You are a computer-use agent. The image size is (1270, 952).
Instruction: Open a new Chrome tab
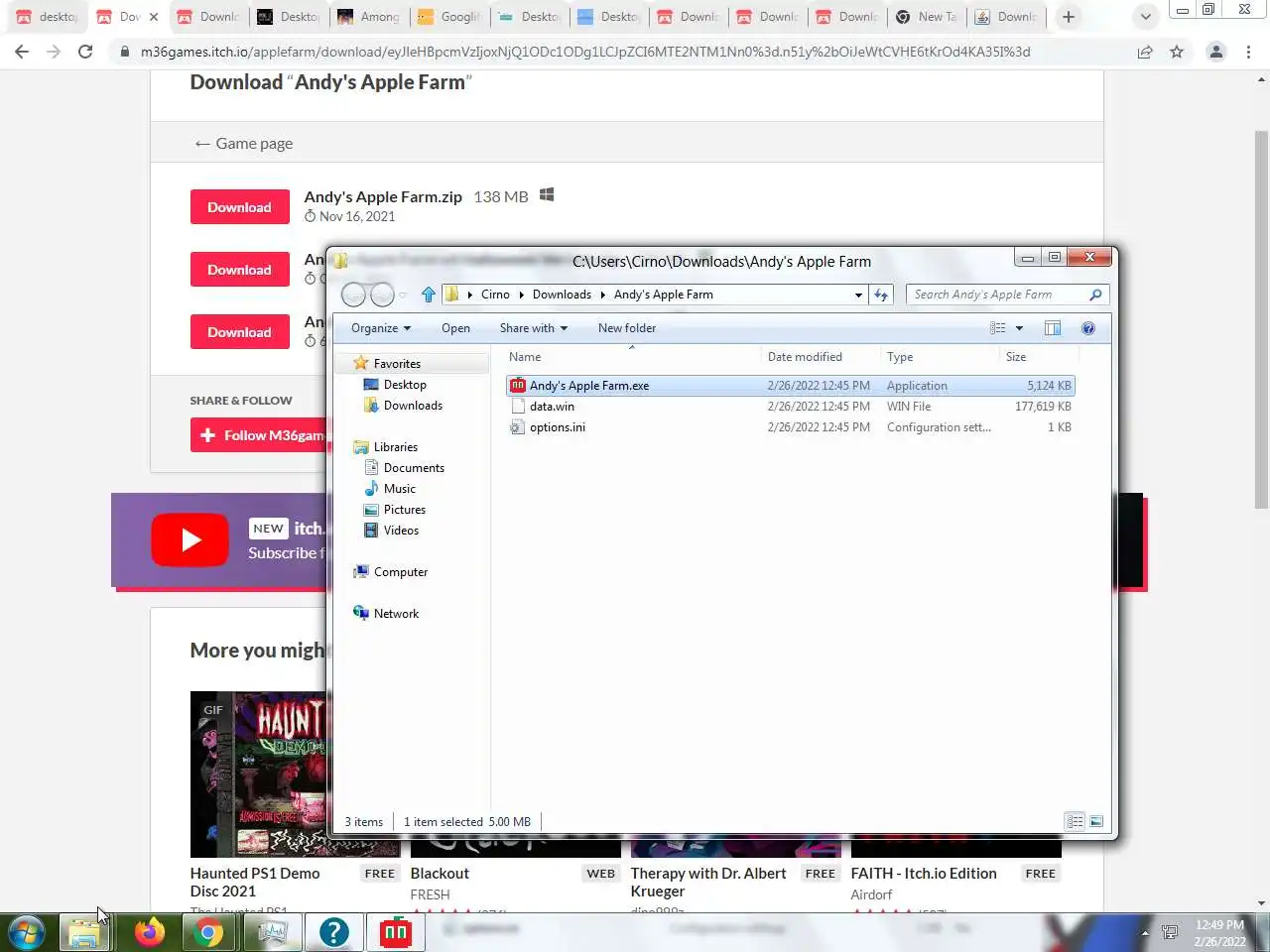[x=1069, y=17]
